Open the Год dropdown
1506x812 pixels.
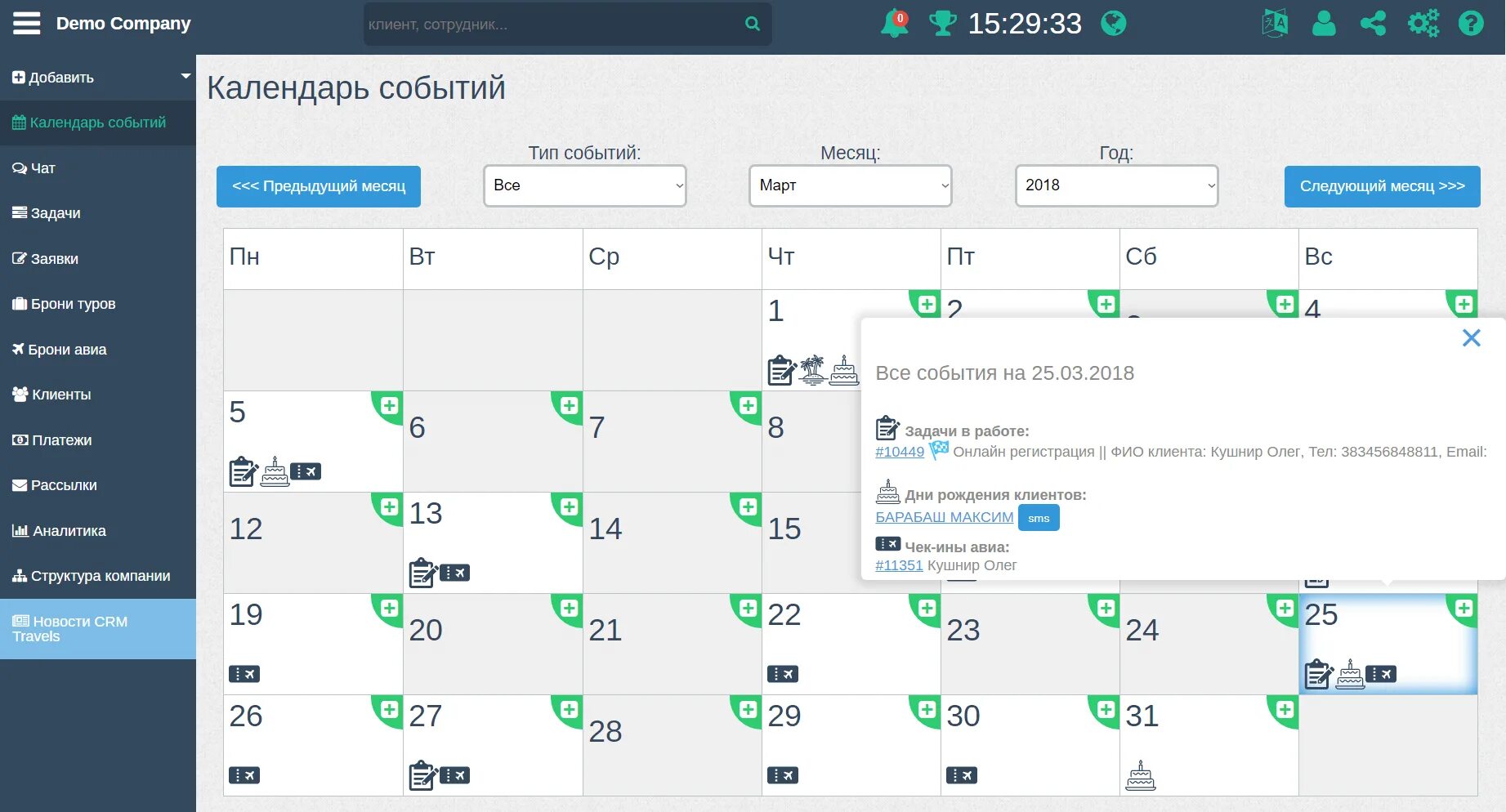click(1115, 185)
